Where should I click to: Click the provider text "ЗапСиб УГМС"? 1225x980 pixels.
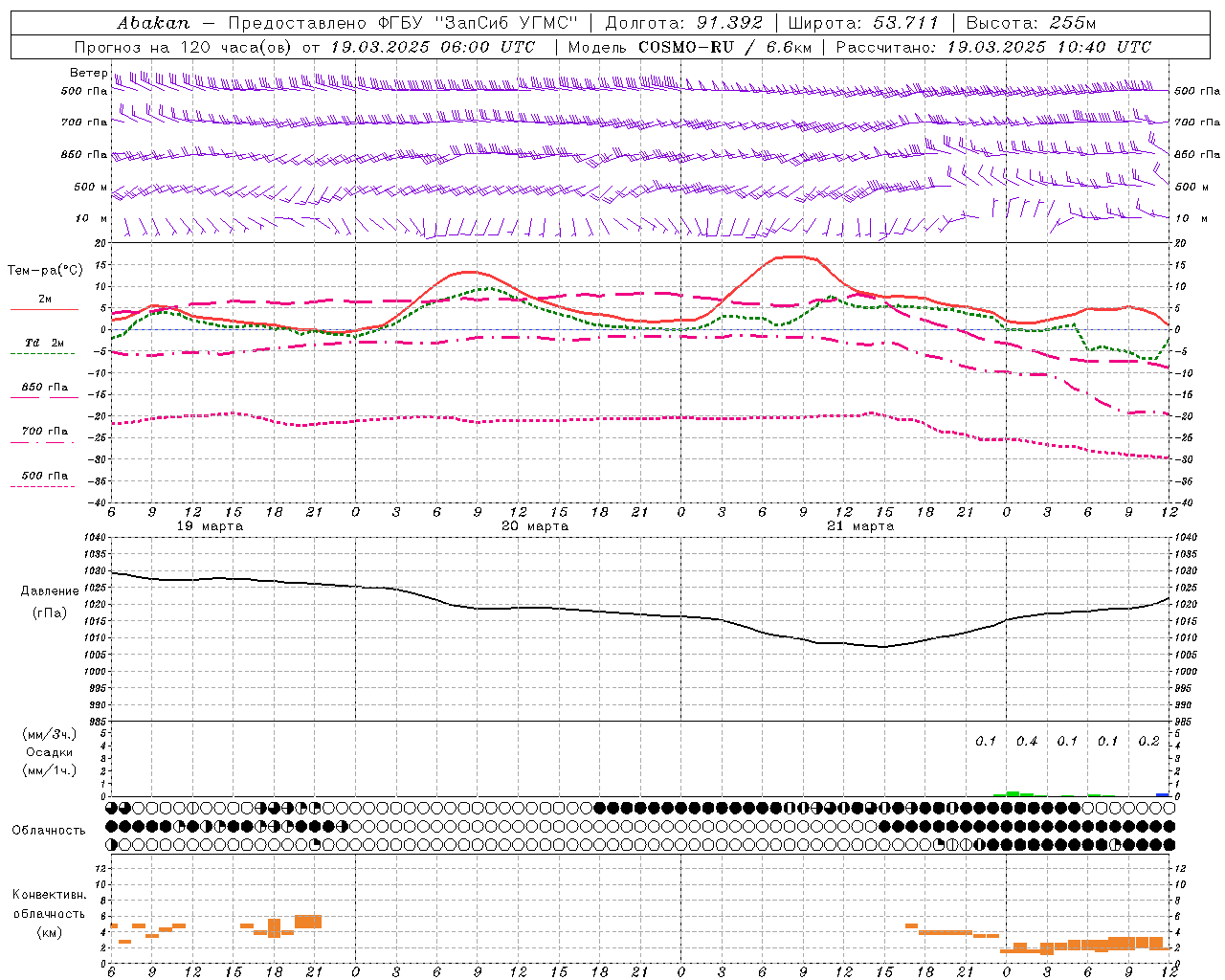click(x=507, y=23)
